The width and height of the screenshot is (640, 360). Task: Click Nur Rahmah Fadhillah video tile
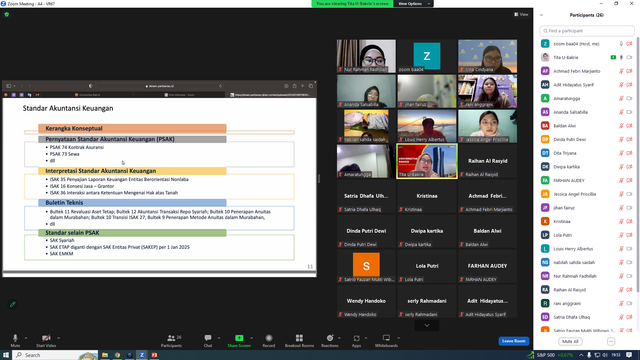coord(366,56)
